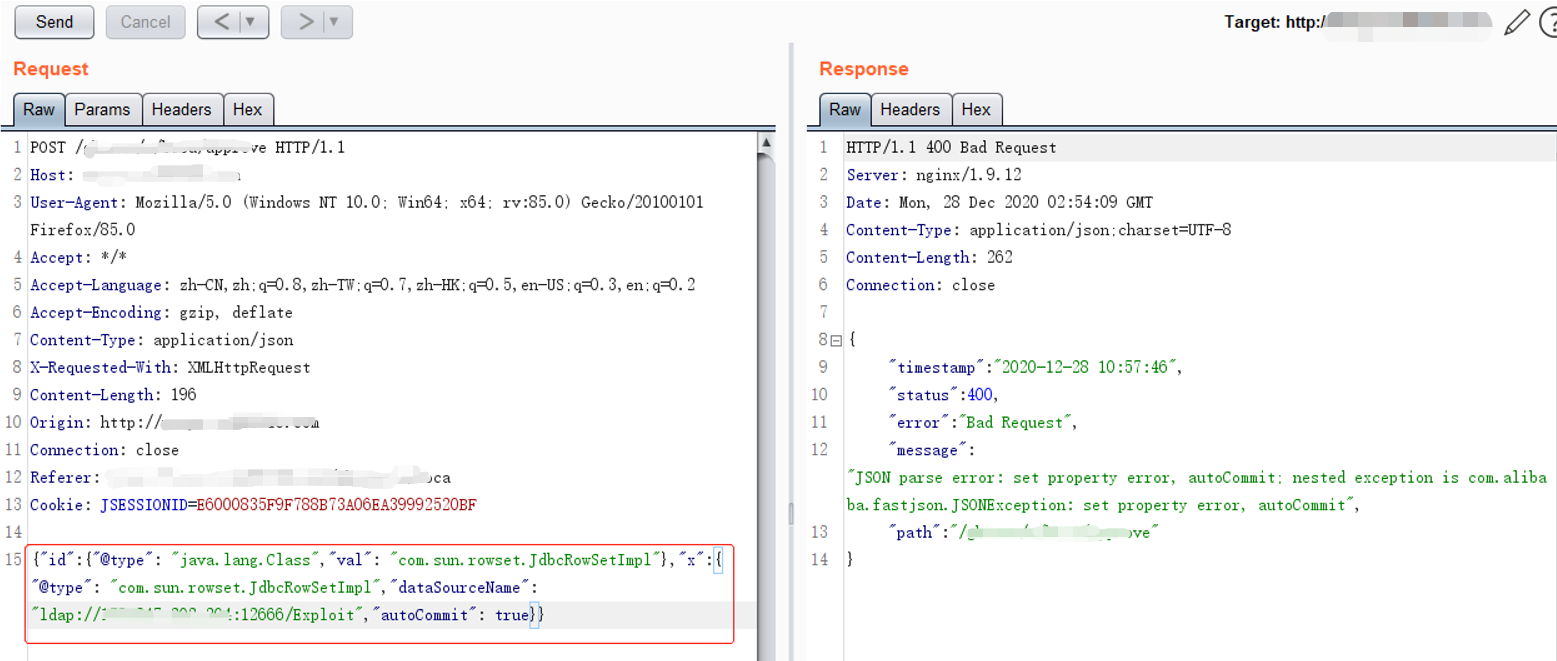The height and width of the screenshot is (661, 1557).
Task: Click the "error":"Bad Request" response line
Action: [982, 422]
